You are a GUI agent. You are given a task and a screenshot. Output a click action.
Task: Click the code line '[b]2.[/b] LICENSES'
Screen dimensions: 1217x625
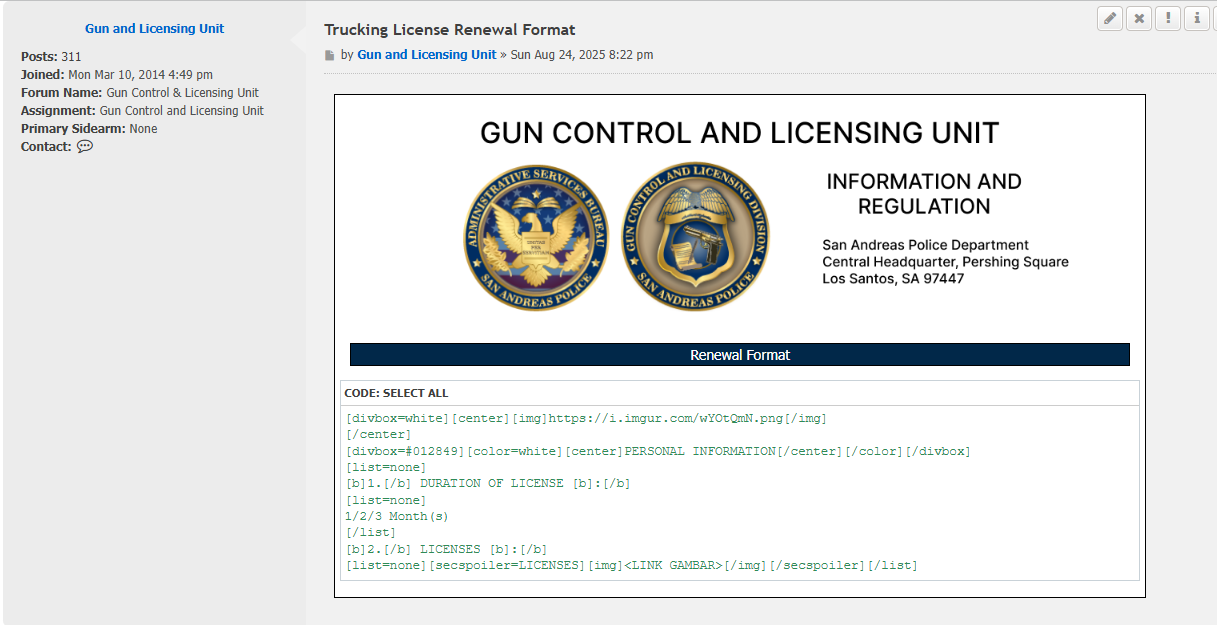point(446,550)
